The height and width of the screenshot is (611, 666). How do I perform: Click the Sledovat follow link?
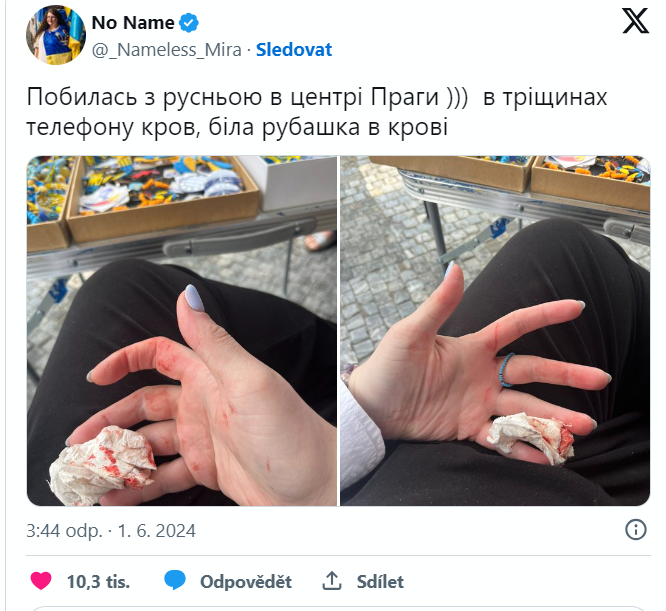tap(293, 50)
